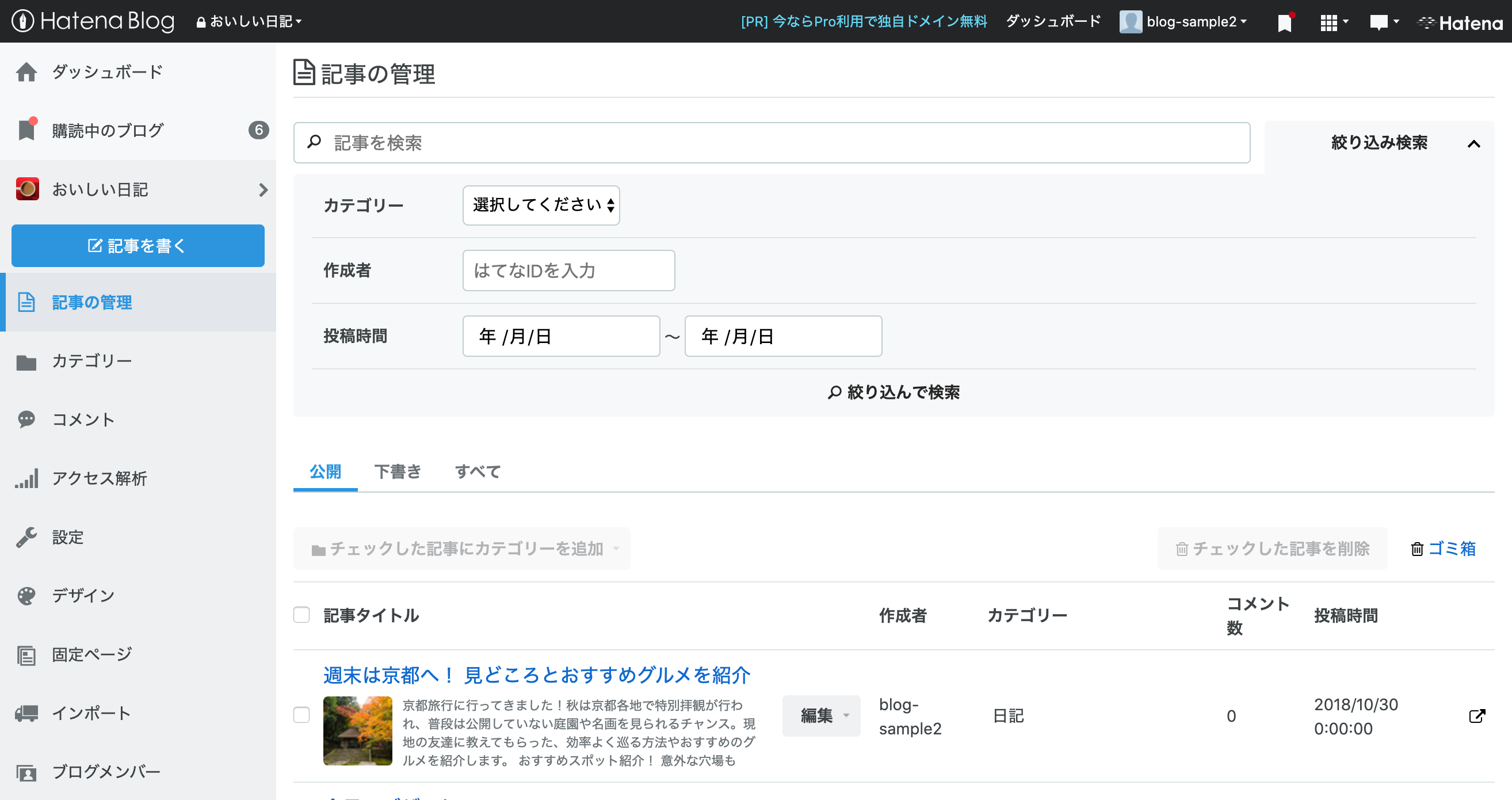Screen dimensions: 1512x800
Task: Switch to the すべて tab
Action: 476,472
